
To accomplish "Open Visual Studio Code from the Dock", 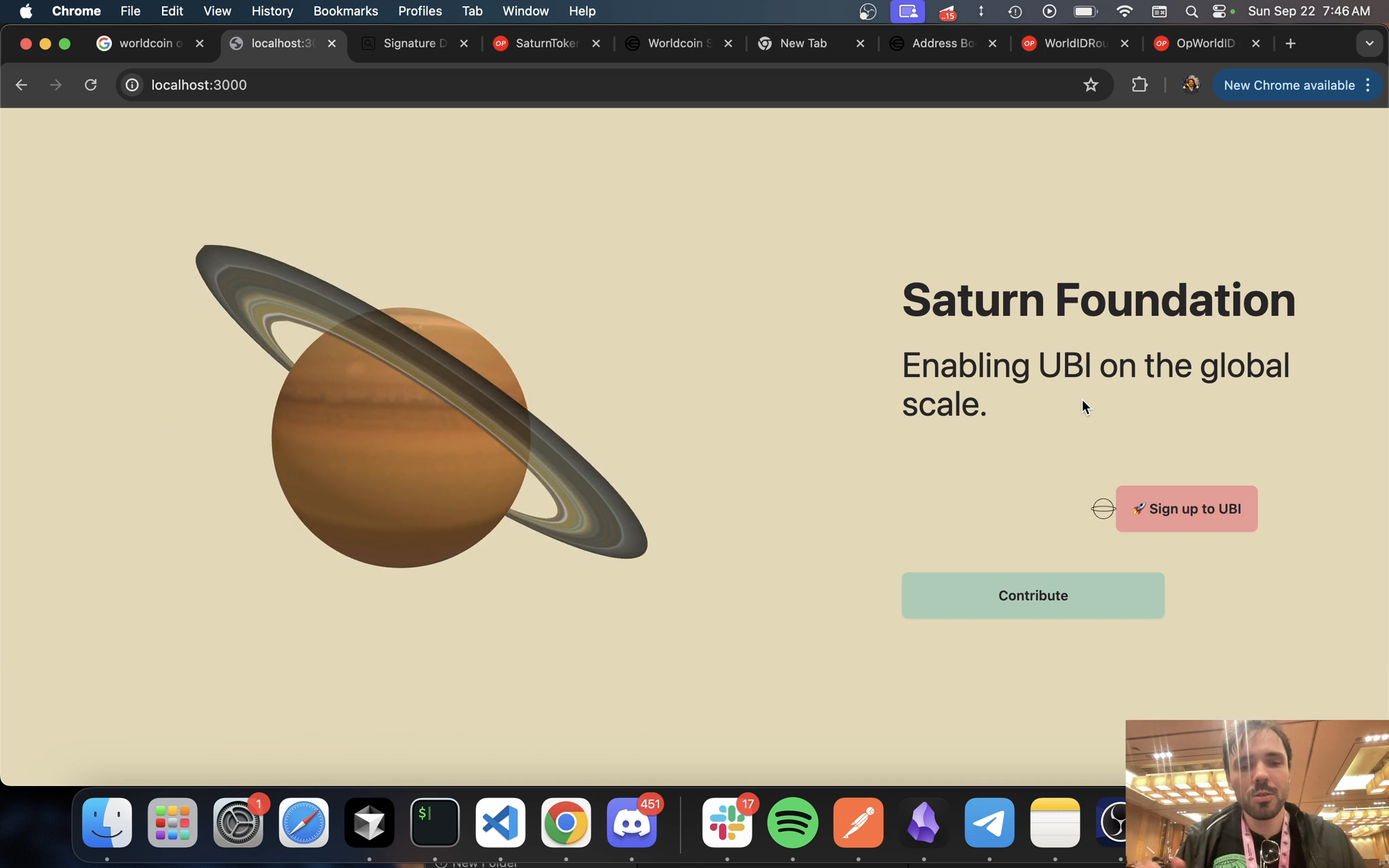I will coord(501,823).
